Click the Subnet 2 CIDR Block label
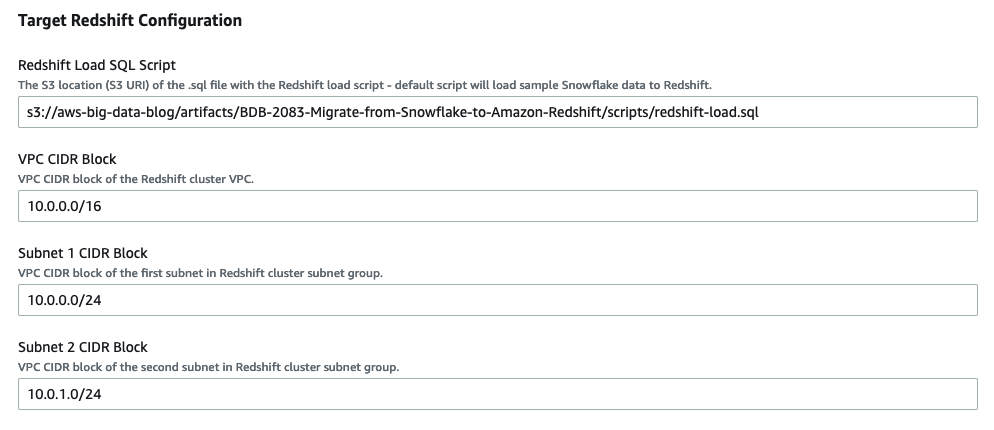994x430 pixels. coord(83,347)
